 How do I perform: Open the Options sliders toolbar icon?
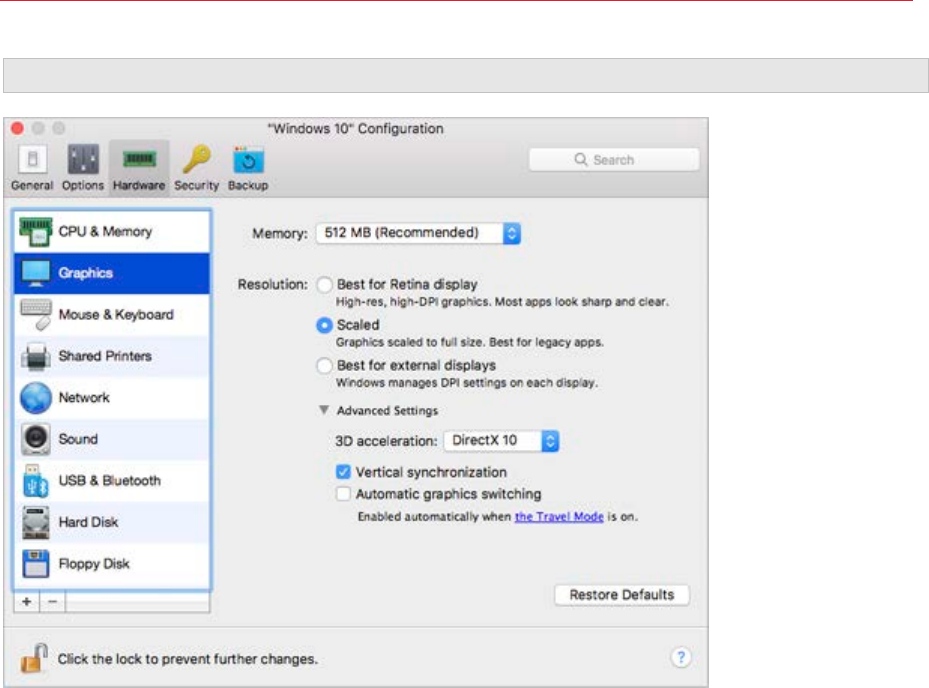click(83, 159)
